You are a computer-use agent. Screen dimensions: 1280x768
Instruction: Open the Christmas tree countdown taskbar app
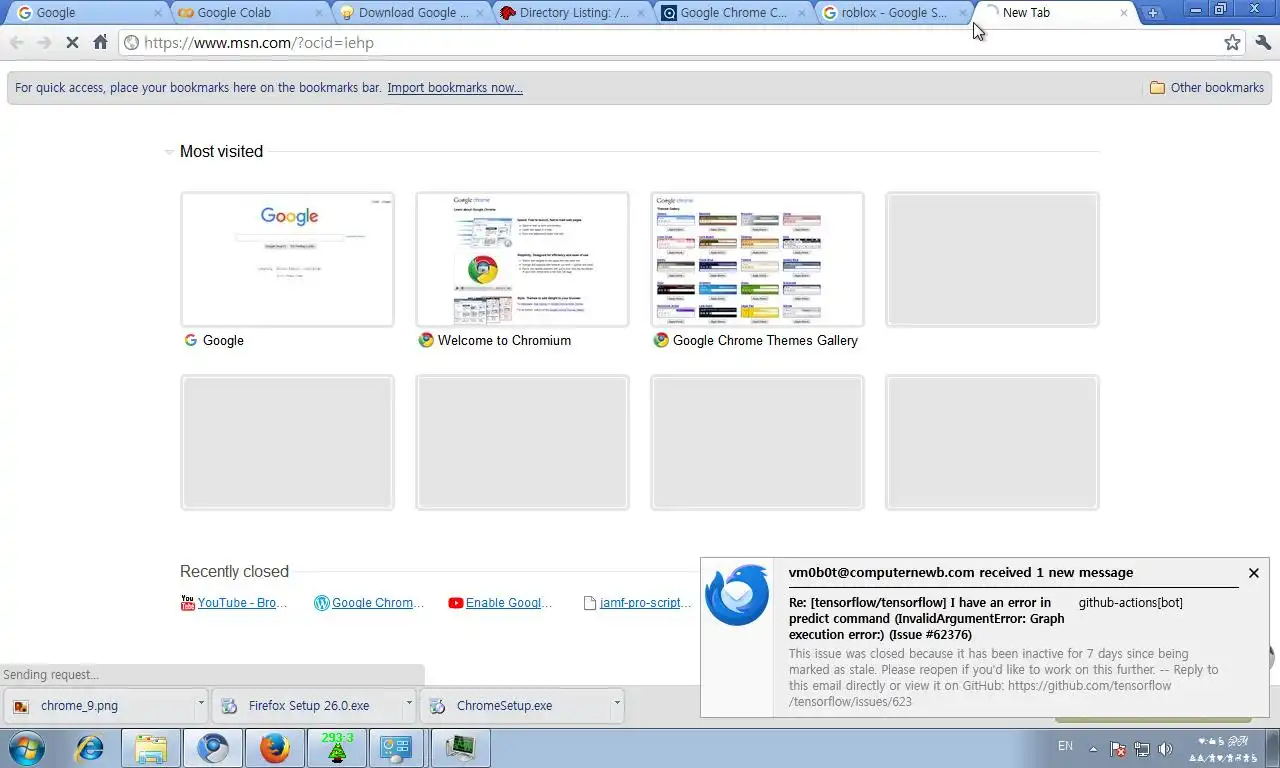[x=337, y=748]
